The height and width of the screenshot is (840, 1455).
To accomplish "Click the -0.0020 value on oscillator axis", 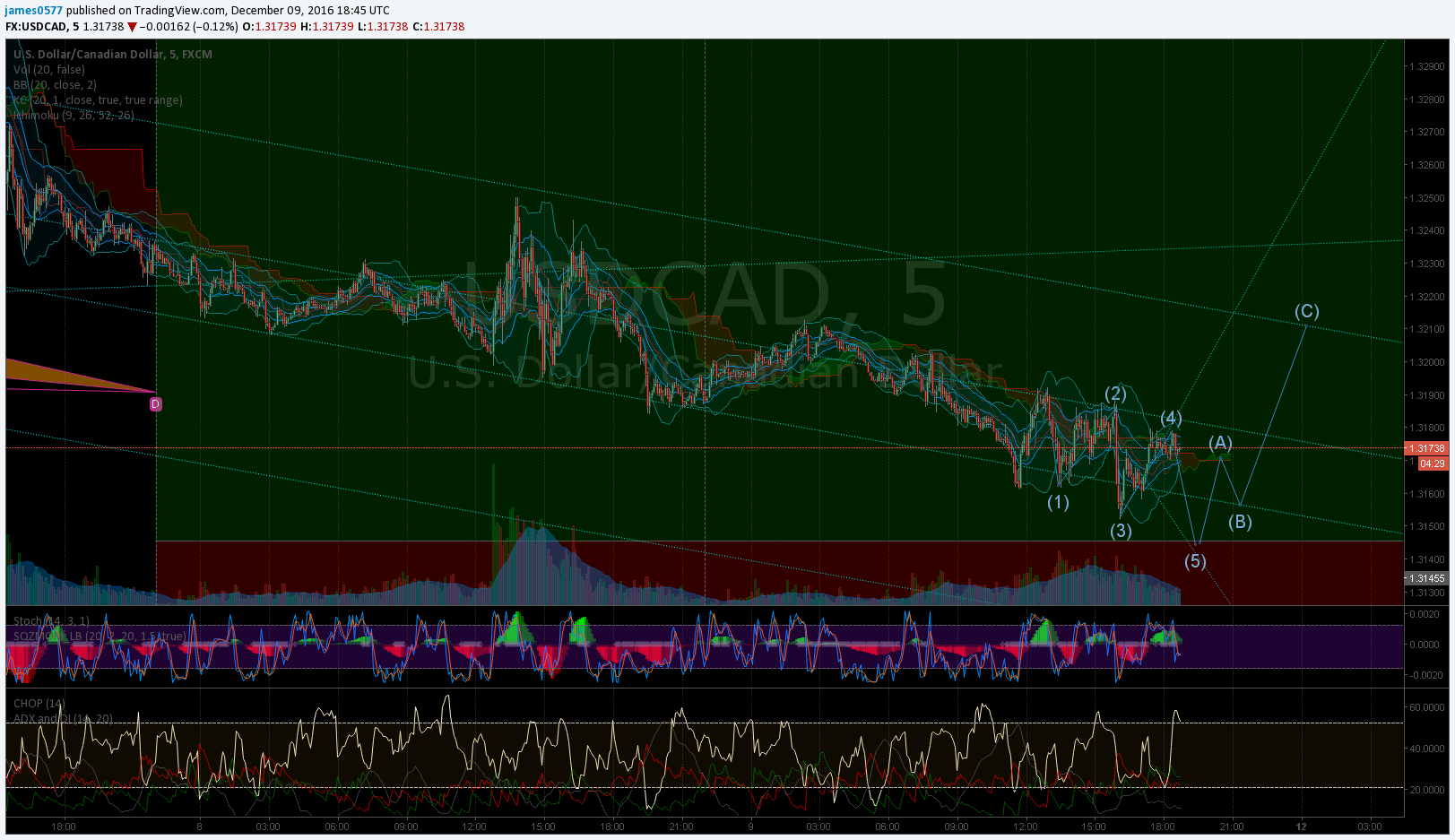I will point(1426,675).
